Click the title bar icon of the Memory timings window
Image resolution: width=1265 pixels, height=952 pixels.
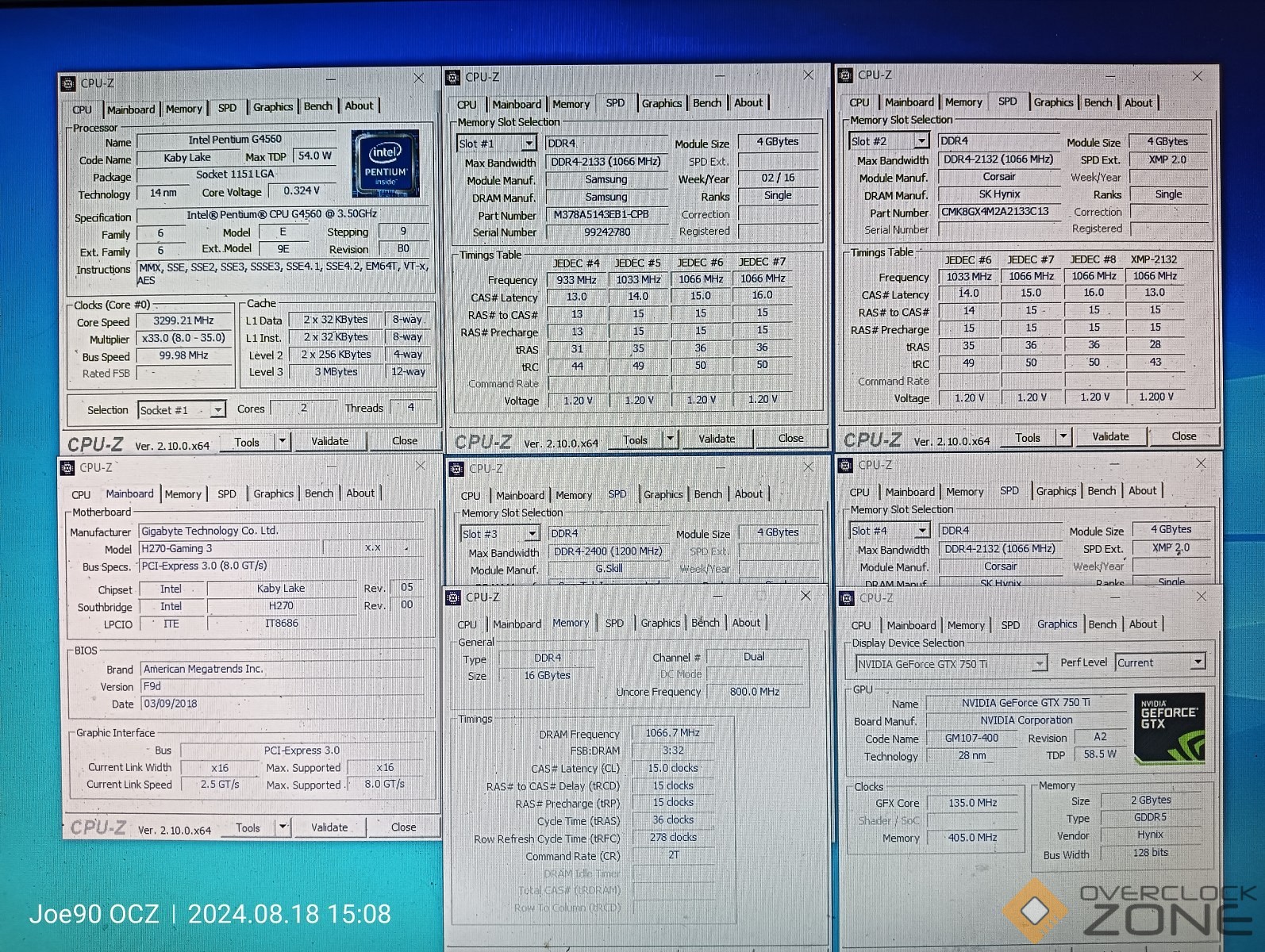coord(453,597)
